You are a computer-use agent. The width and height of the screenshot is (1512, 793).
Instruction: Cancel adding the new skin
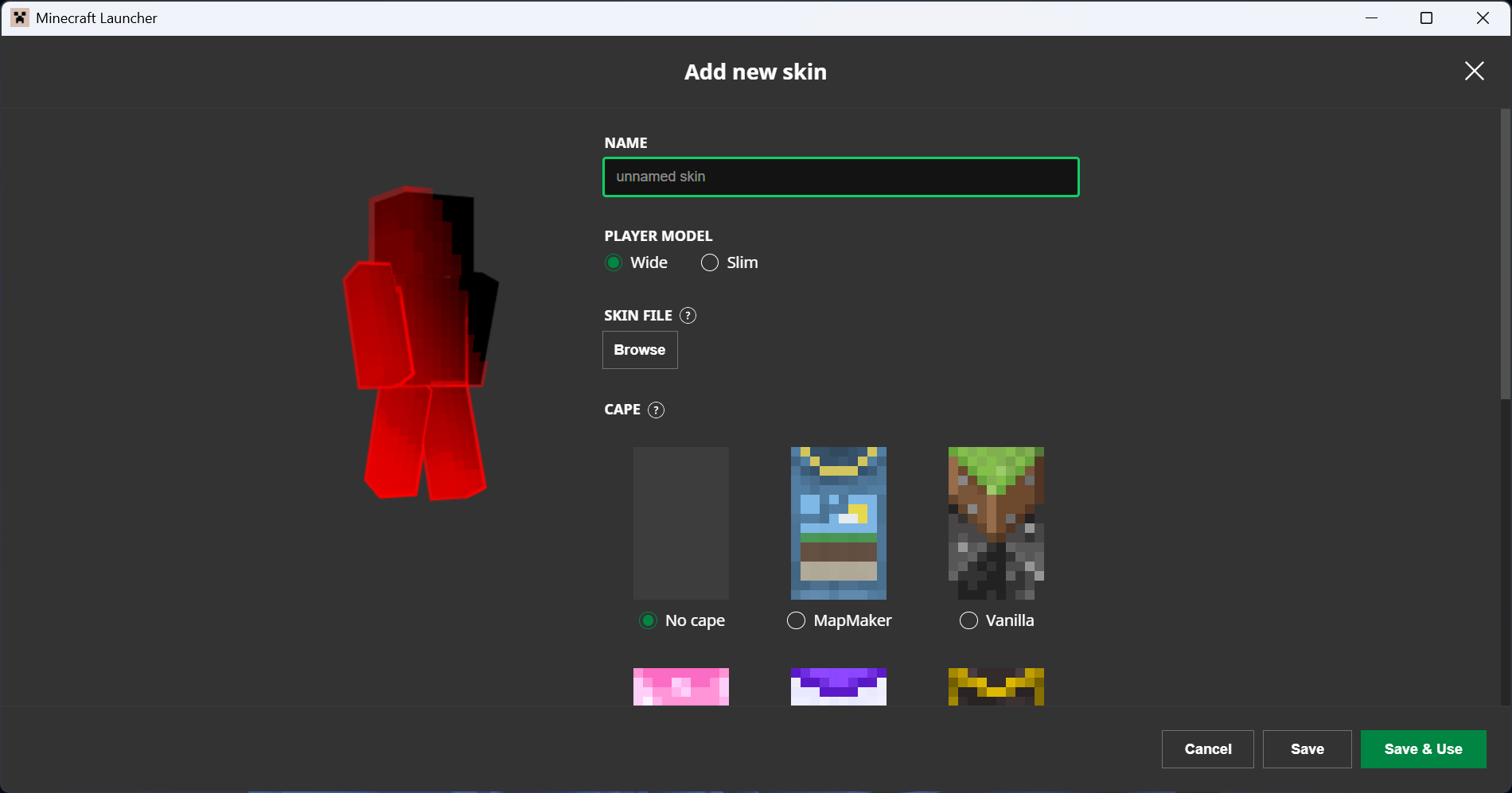pyautogui.click(x=1208, y=749)
